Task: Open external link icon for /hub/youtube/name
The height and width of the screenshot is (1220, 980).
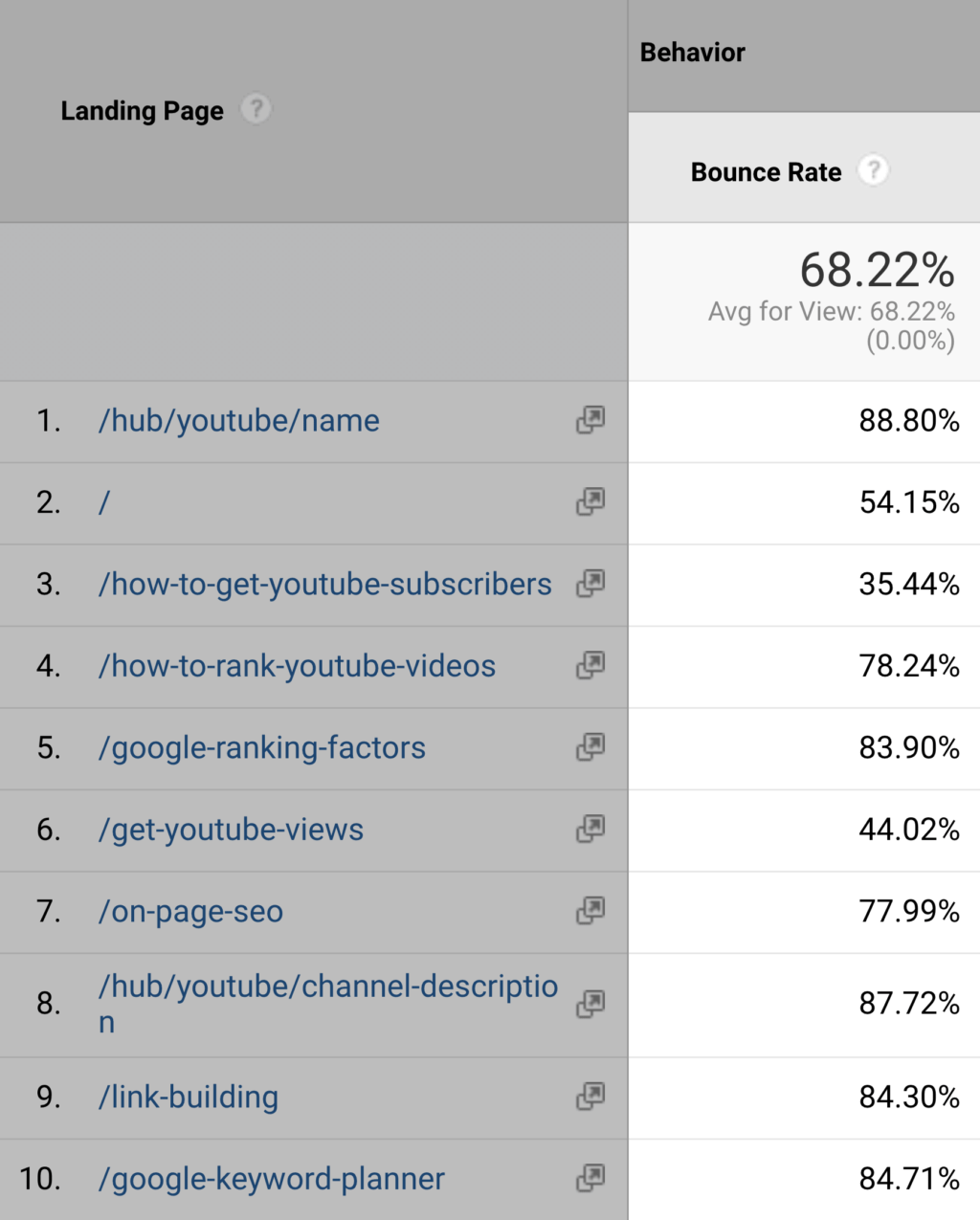Action: 590,420
